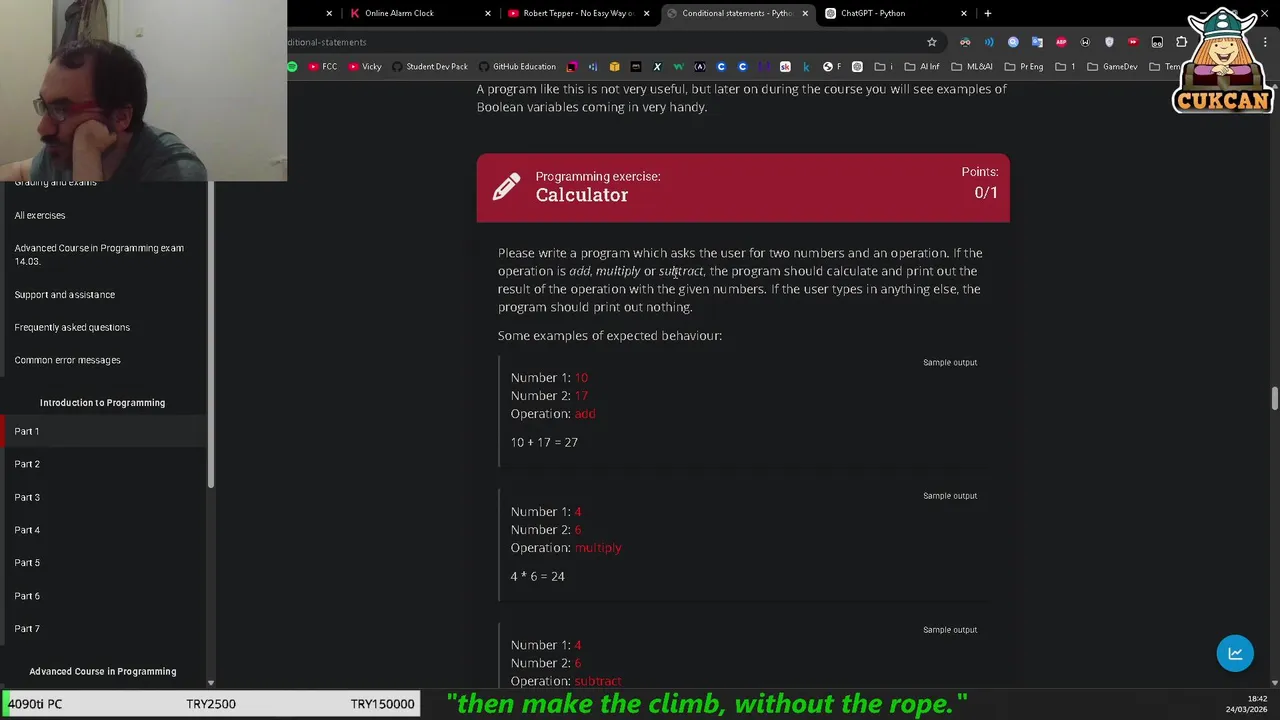Open Frequently asked questions page

pos(72,327)
